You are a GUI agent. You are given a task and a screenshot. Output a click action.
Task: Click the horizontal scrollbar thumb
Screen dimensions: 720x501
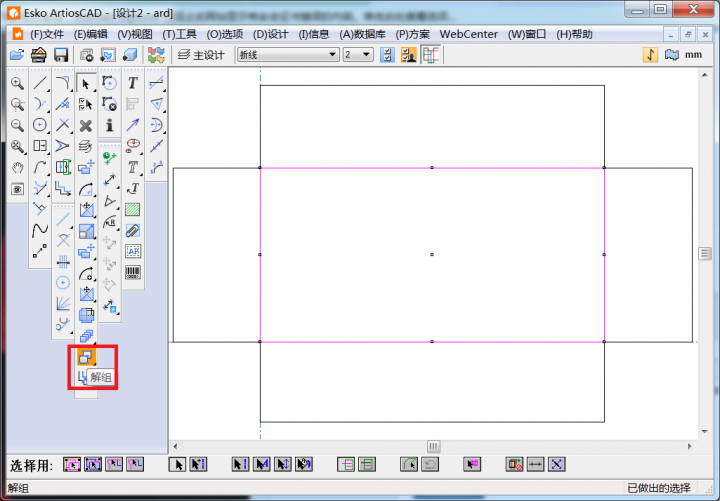click(x=433, y=446)
